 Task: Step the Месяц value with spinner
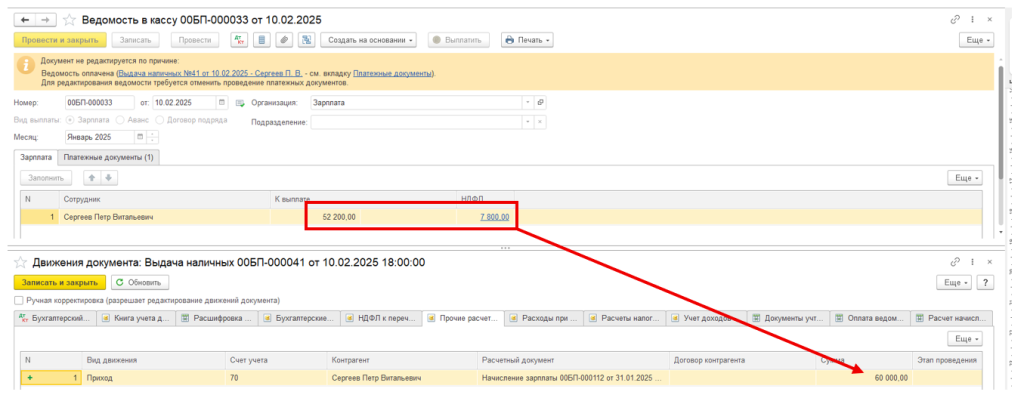point(152,137)
